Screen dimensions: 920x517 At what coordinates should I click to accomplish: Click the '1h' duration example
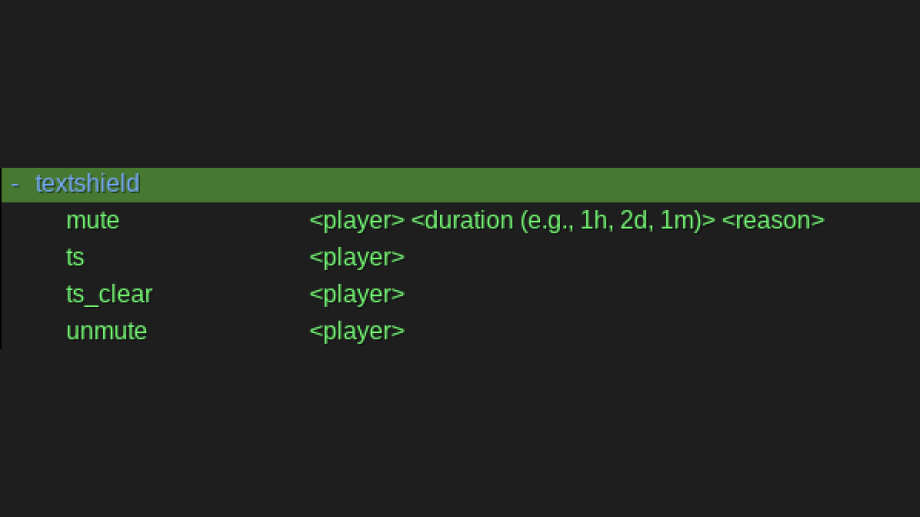click(594, 220)
